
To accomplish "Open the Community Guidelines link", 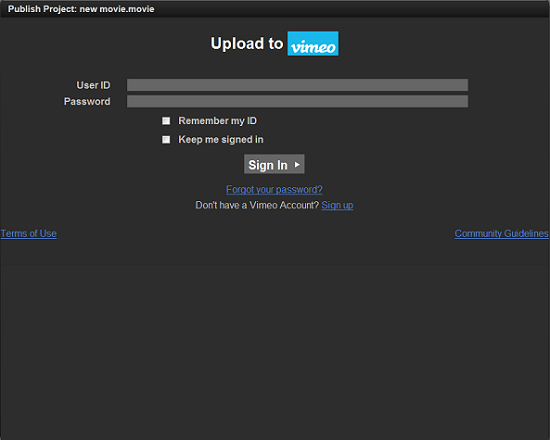I will [501, 234].
